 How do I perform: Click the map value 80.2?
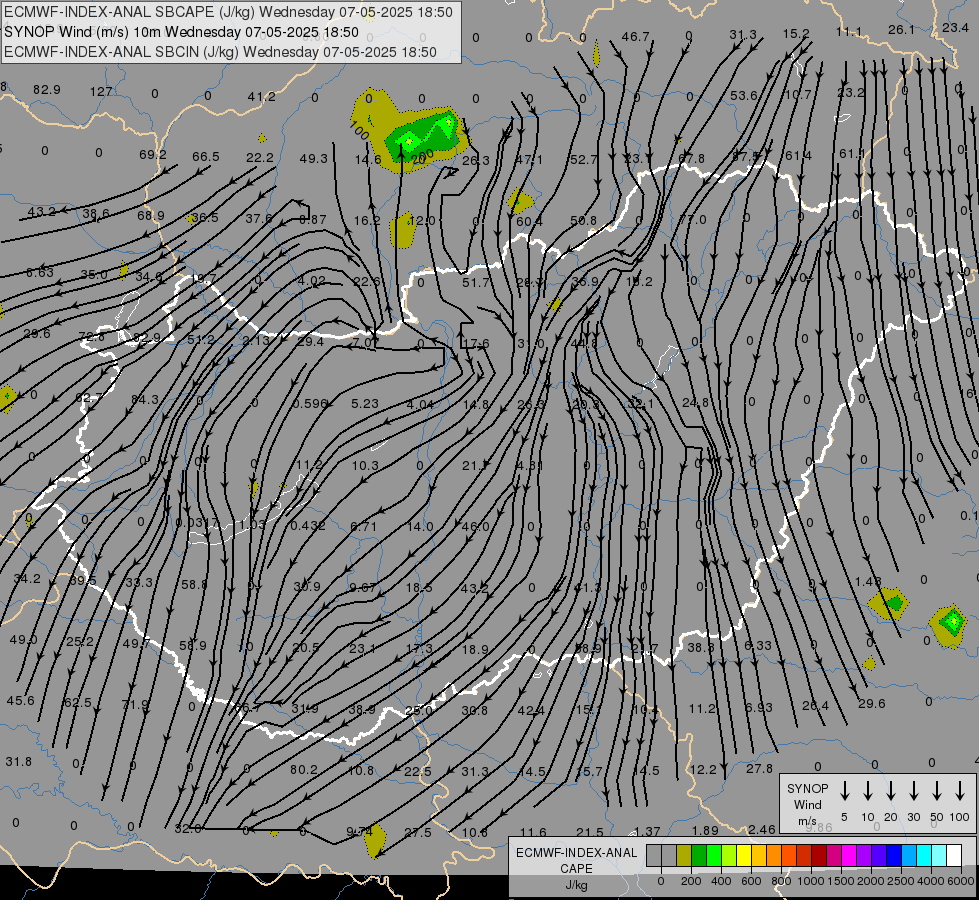click(303, 769)
